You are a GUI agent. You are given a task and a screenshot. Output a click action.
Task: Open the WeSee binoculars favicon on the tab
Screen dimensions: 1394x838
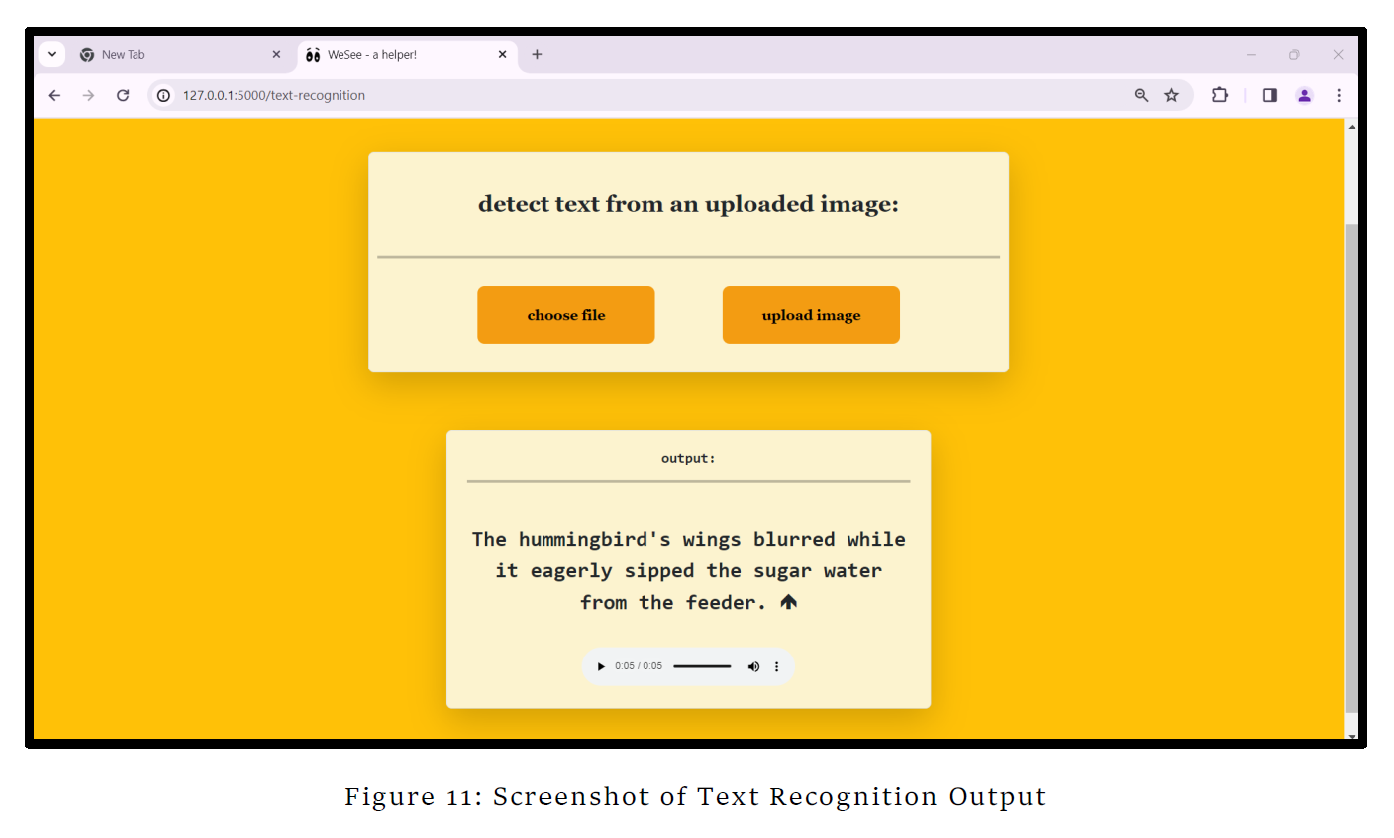314,54
